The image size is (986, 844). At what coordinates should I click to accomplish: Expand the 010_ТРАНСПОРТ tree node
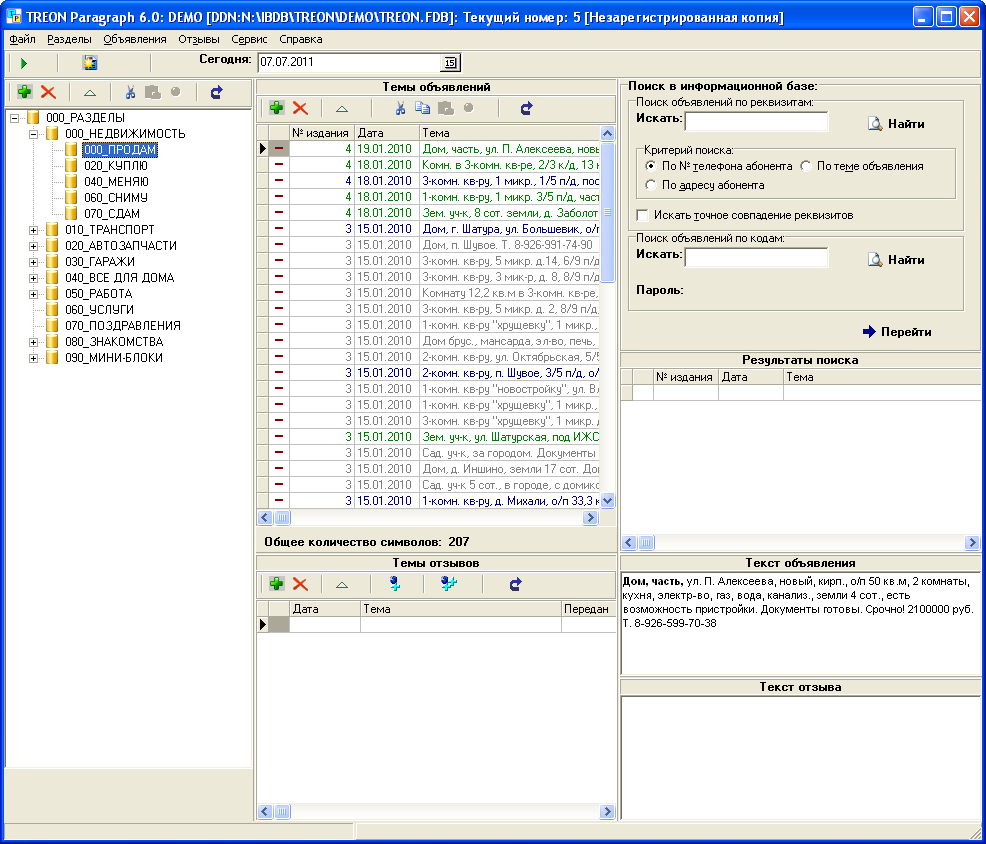coord(33,230)
